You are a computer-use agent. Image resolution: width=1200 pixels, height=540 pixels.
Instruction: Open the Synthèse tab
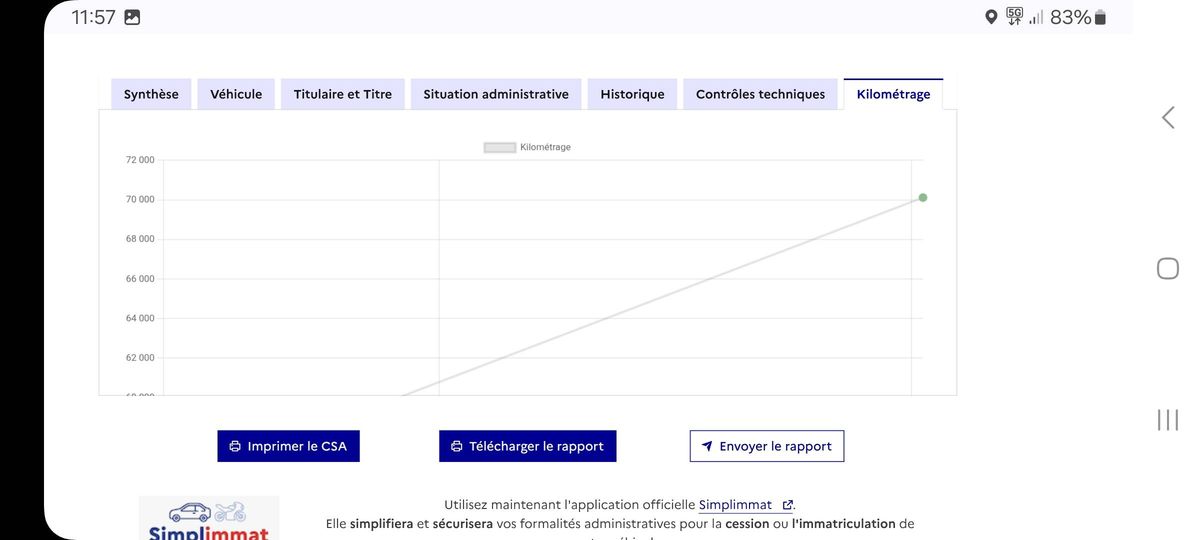(x=151, y=94)
